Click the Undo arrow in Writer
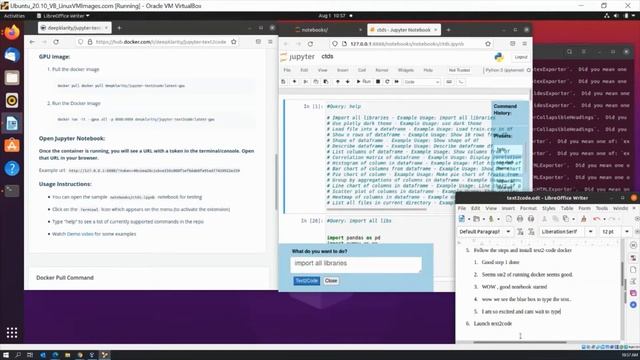 point(596,219)
